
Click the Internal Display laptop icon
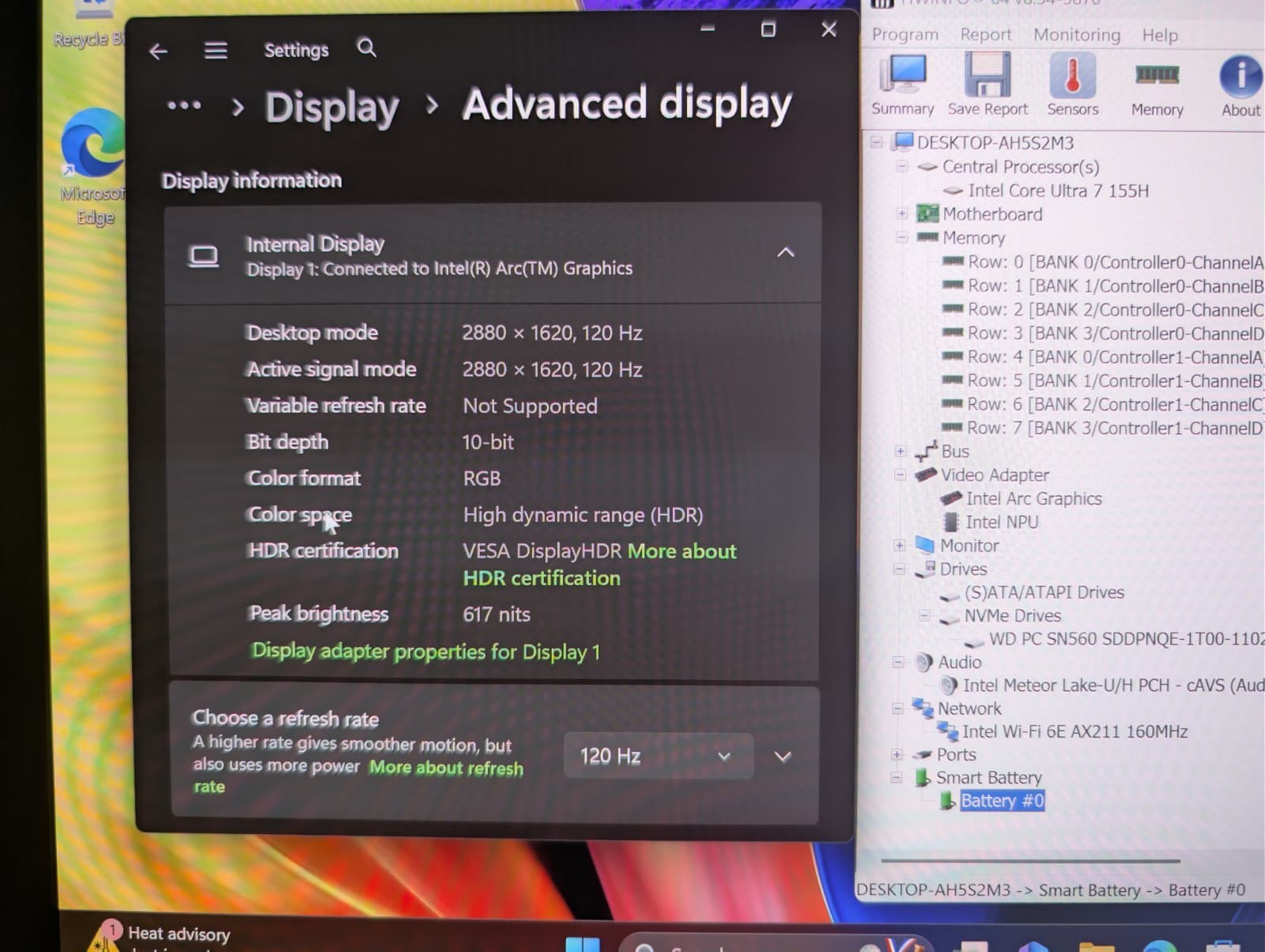pyautogui.click(x=203, y=256)
